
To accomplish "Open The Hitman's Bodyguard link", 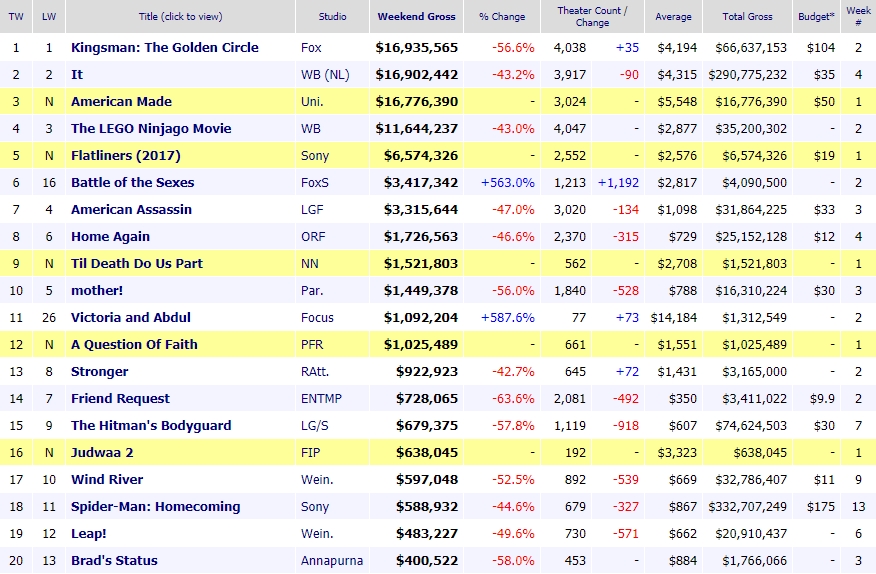I will click(x=151, y=425).
